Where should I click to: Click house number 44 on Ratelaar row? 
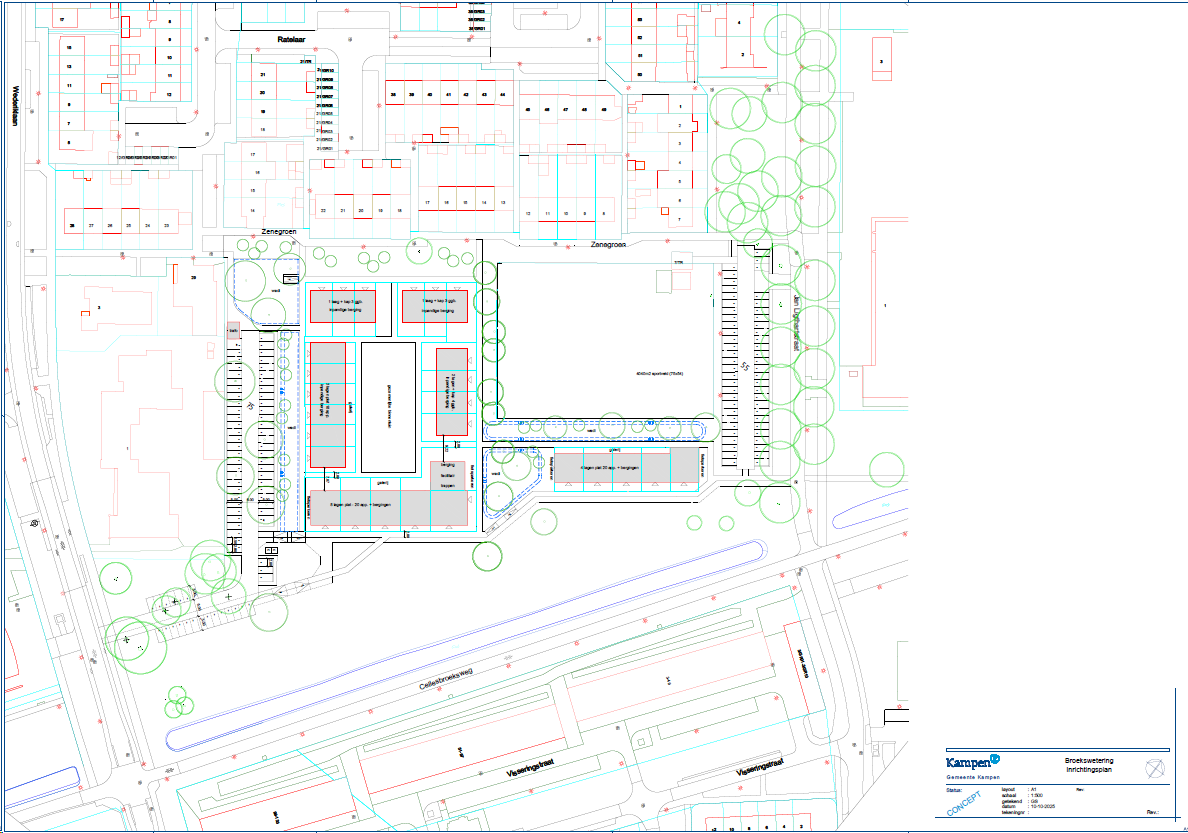502,95
